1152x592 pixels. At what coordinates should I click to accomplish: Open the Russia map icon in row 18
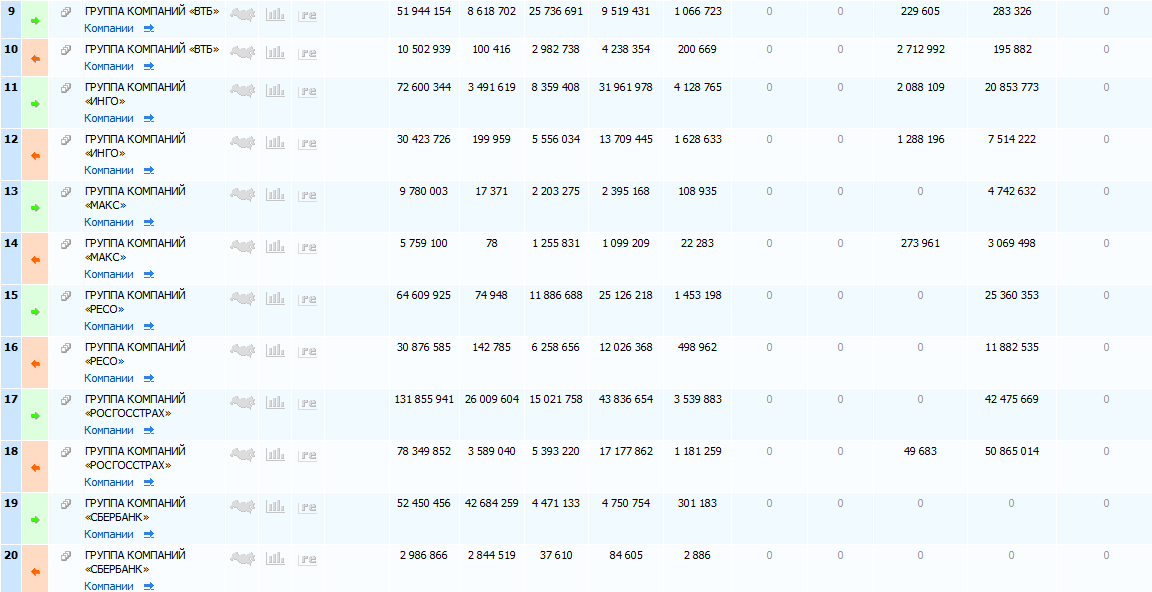[x=242, y=453]
